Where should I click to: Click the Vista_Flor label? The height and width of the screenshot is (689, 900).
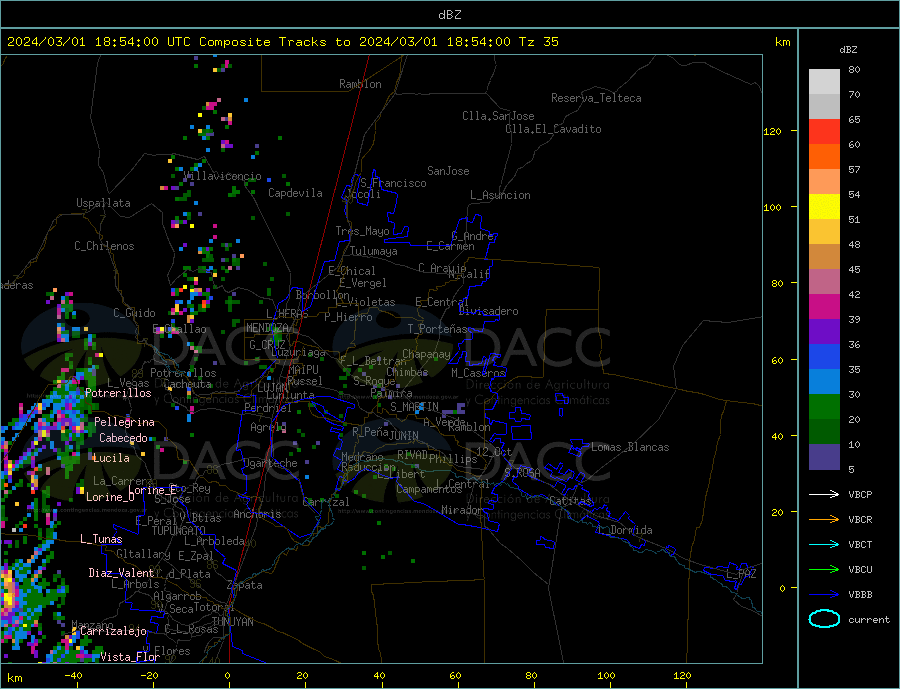130,657
